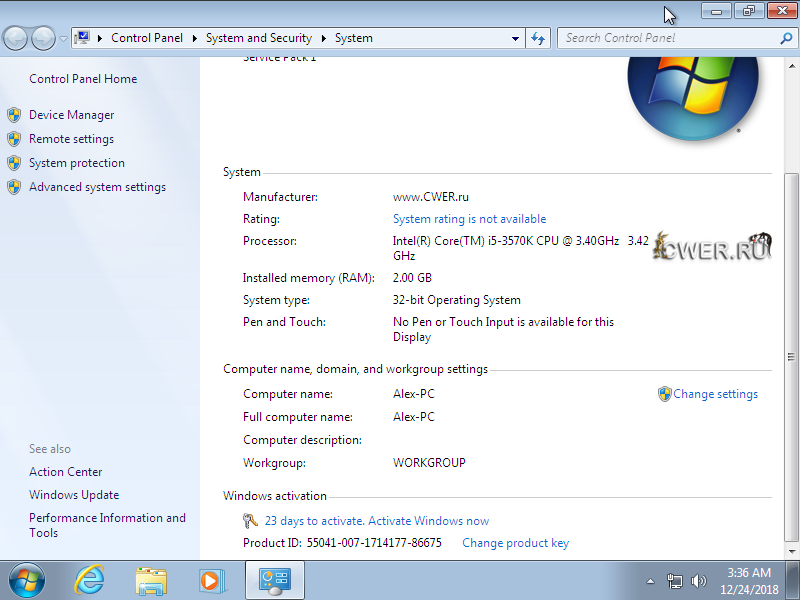Click the back navigation arrow

coord(15,37)
